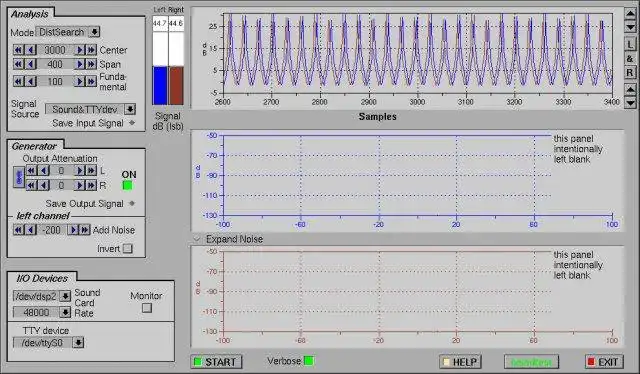Screen dimensions: 640x374
Task: Select the L channel display button
Action: coord(630,45)
